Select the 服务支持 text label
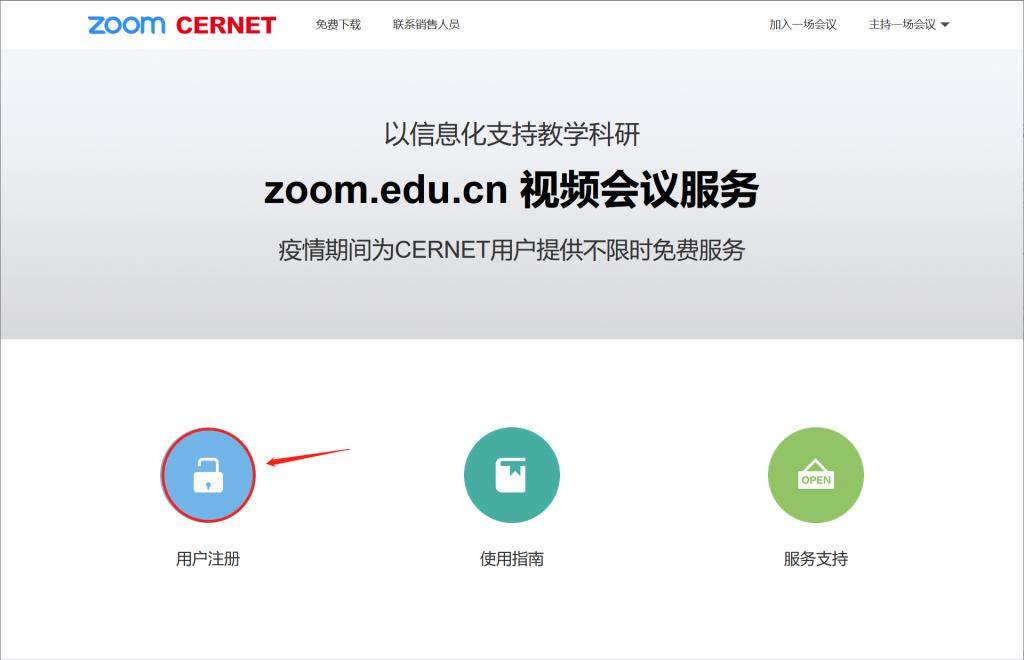The height and width of the screenshot is (660, 1024). 815,559
